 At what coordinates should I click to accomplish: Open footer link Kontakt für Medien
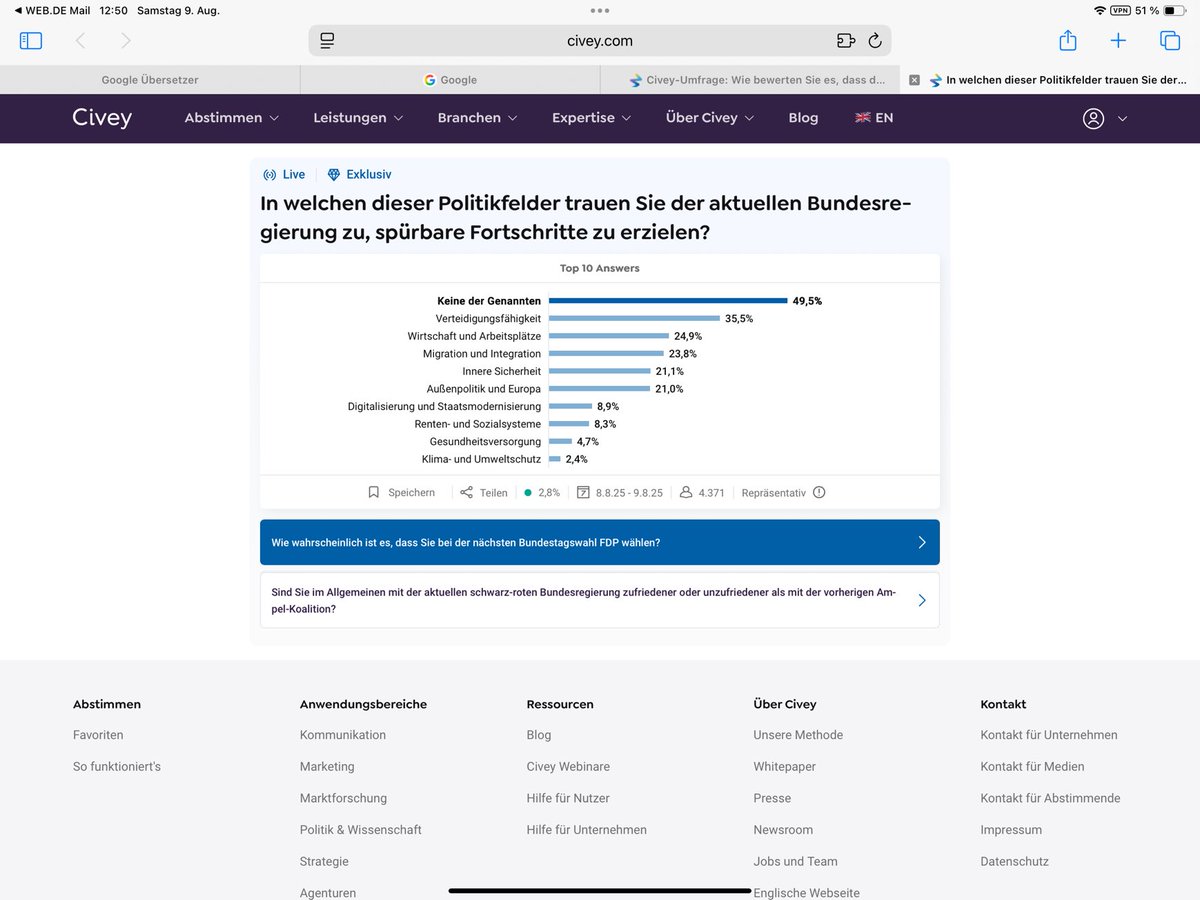click(x=1032, y=767)
